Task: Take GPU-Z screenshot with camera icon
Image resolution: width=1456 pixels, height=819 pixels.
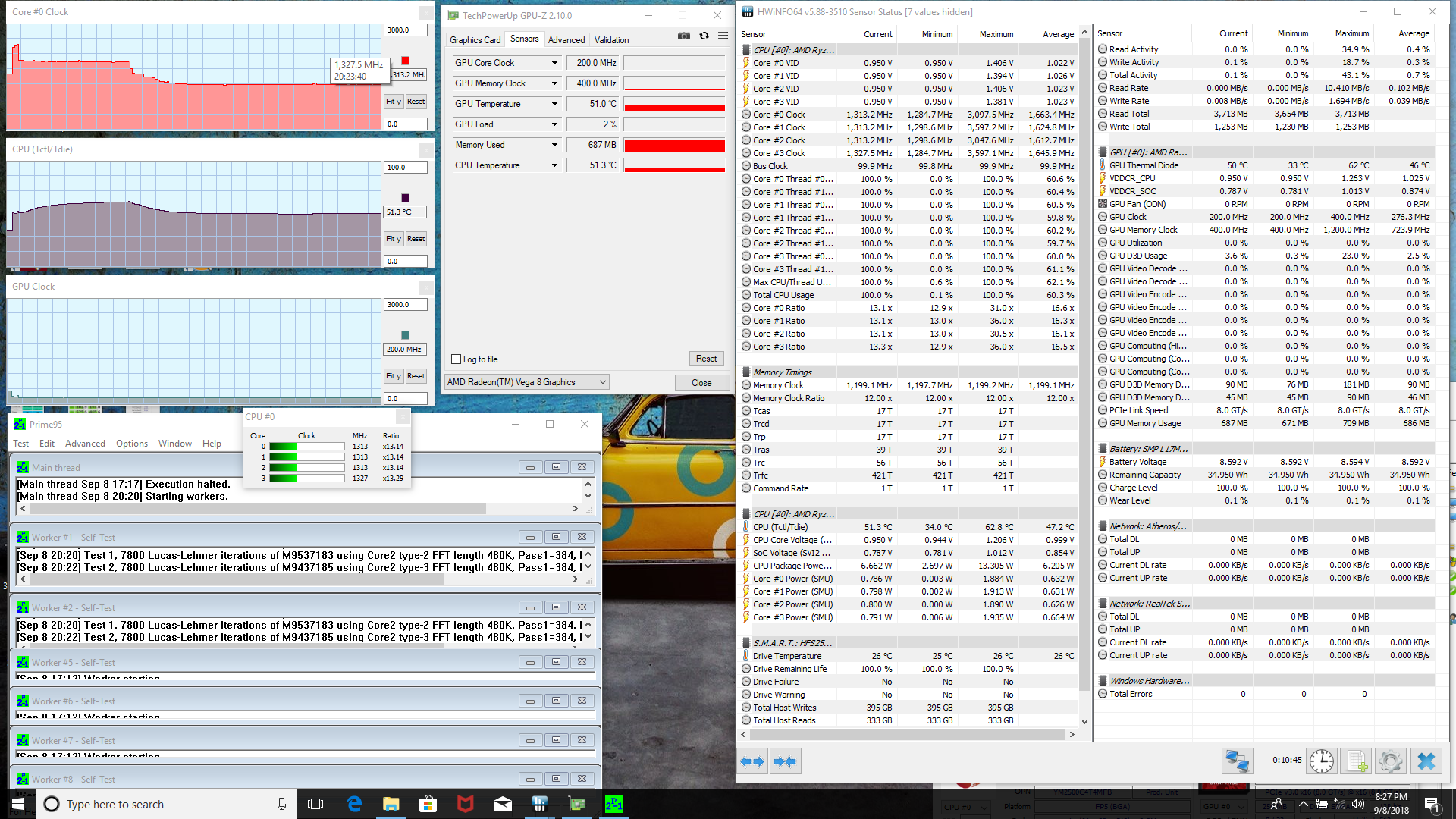Action: (x=684, y=36)
